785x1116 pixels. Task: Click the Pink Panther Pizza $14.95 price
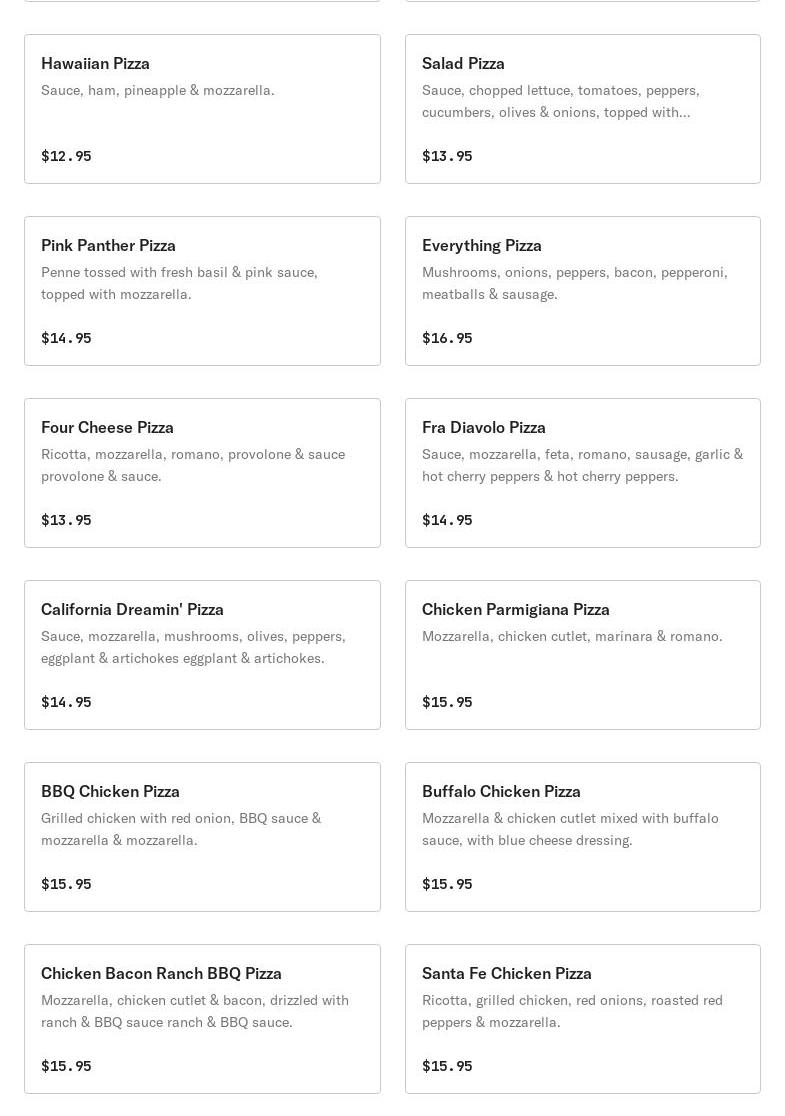66,338
